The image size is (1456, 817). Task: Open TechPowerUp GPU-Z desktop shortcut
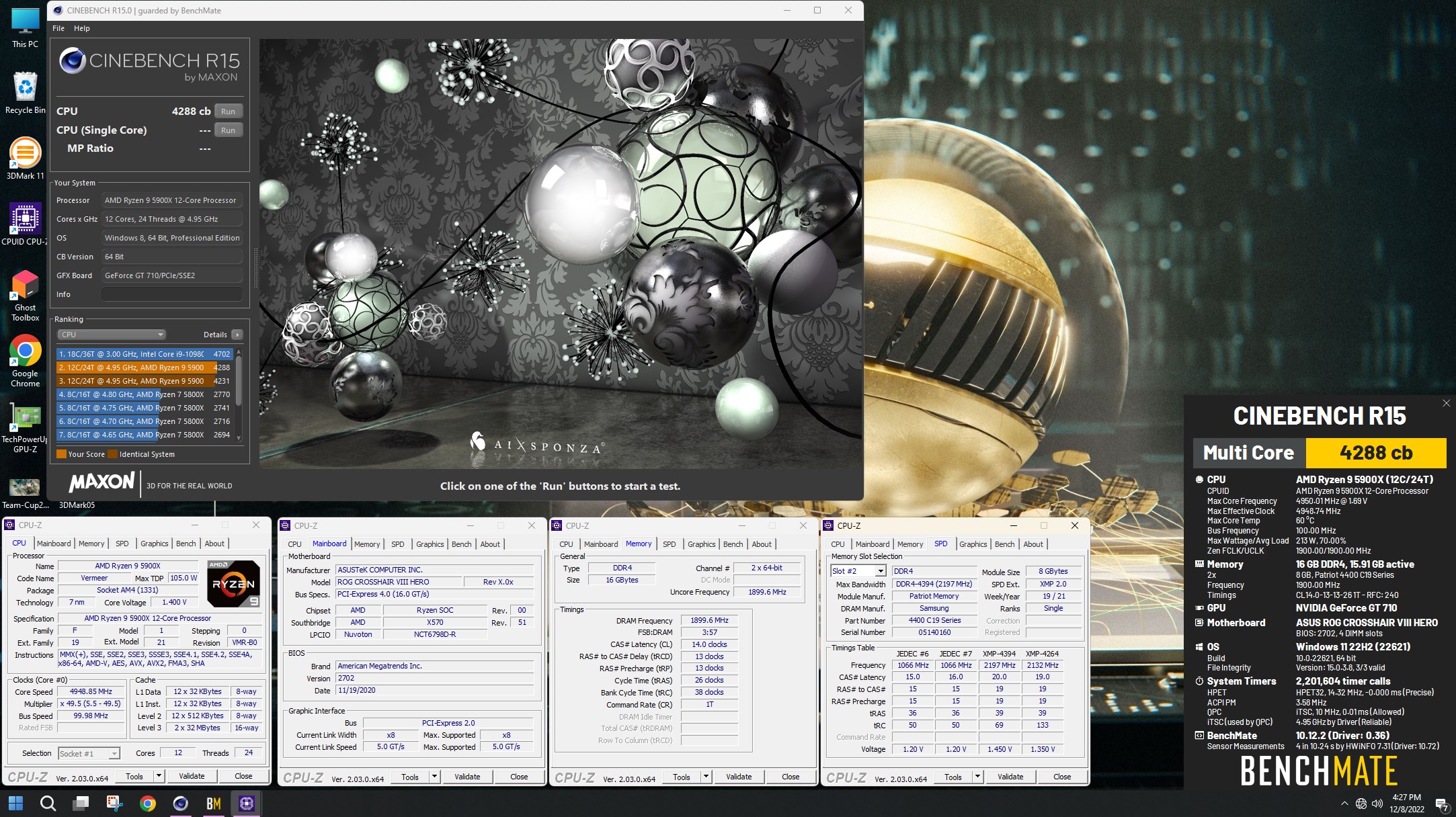click(25, 427)
